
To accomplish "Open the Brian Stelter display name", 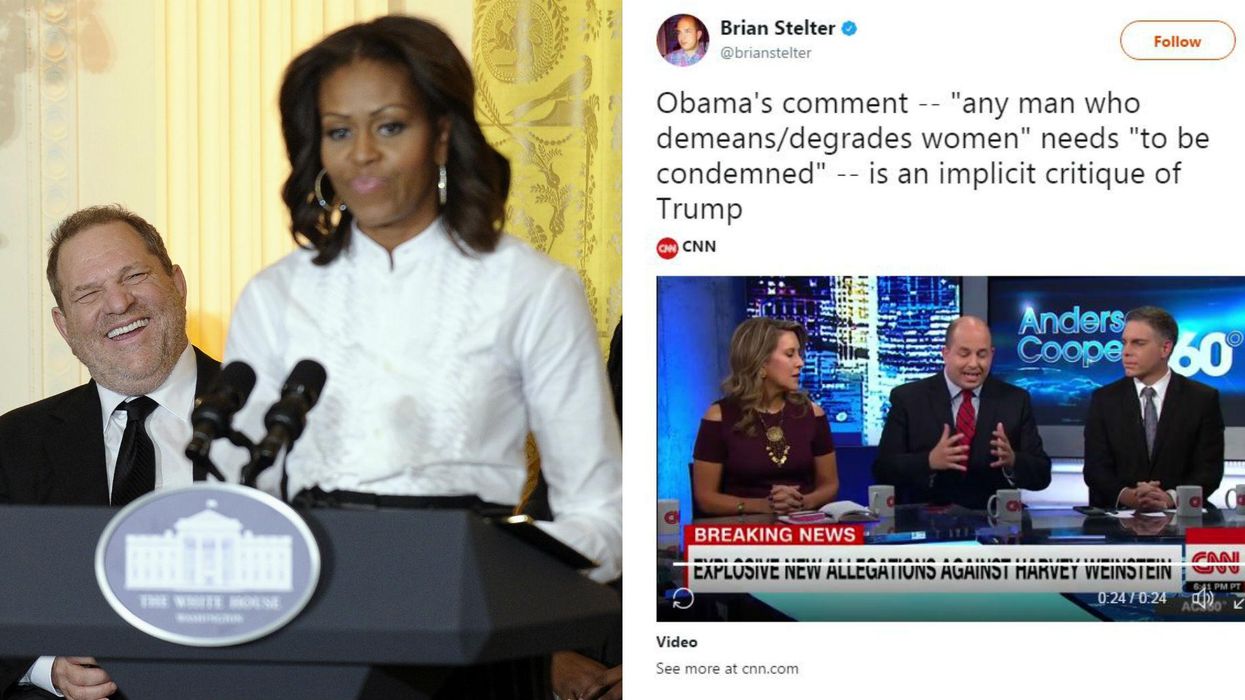I will [x=777, y=28].
